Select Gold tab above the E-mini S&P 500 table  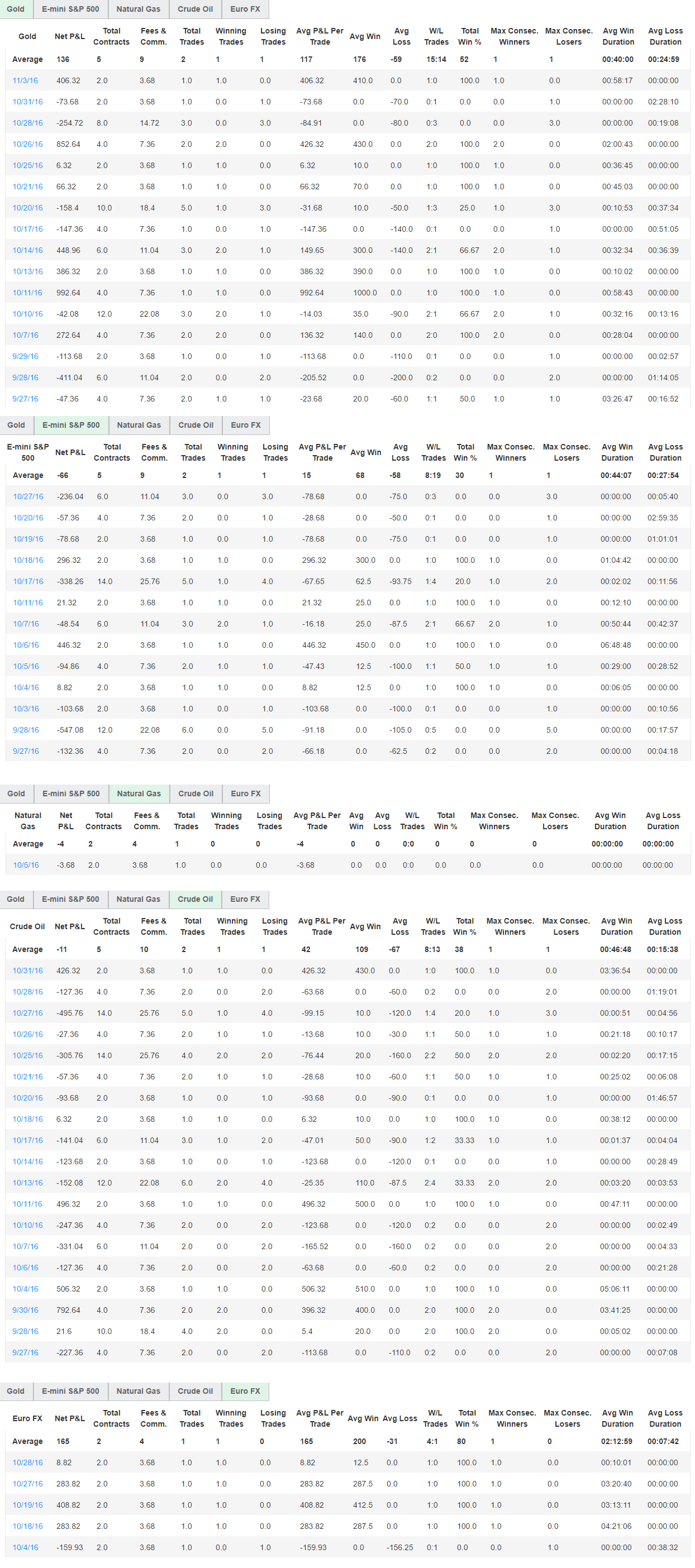coord(16,425)
